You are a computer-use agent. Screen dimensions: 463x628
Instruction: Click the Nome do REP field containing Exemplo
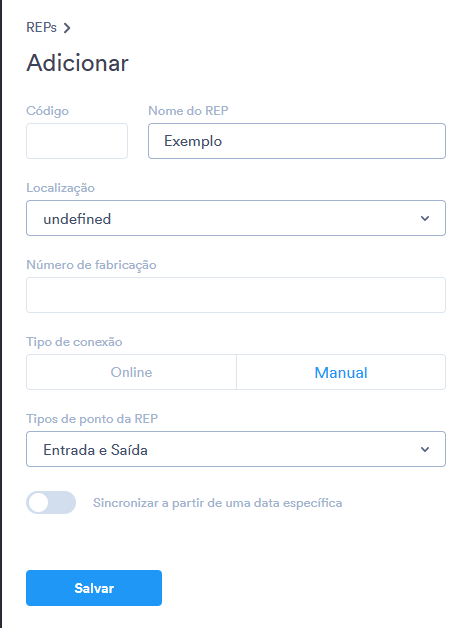(x=297, y=141)
